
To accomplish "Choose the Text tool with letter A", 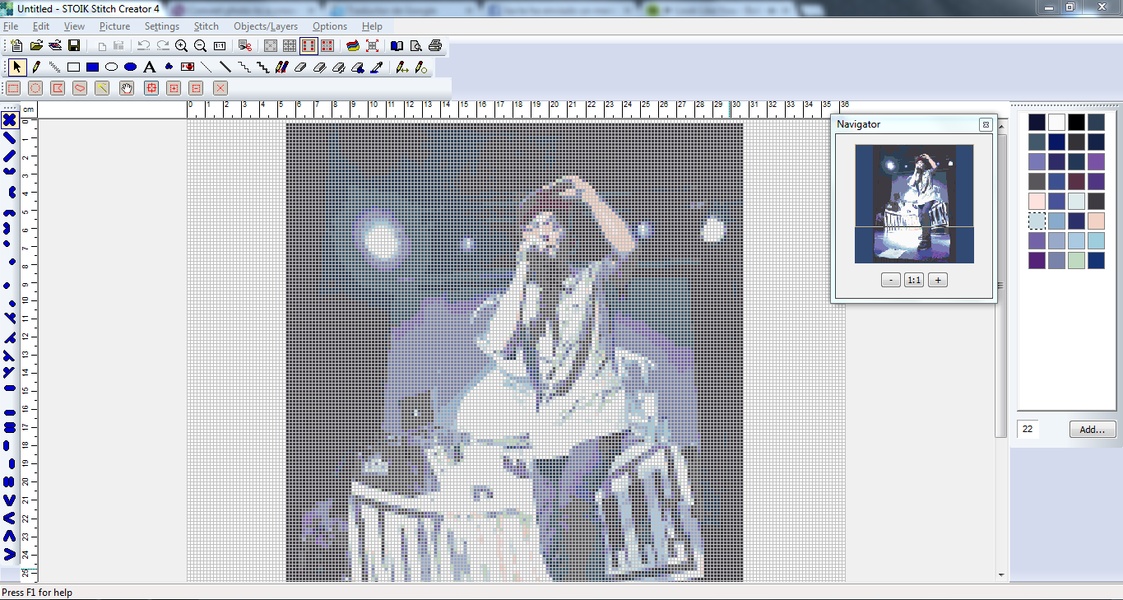I will coord(149,67).
